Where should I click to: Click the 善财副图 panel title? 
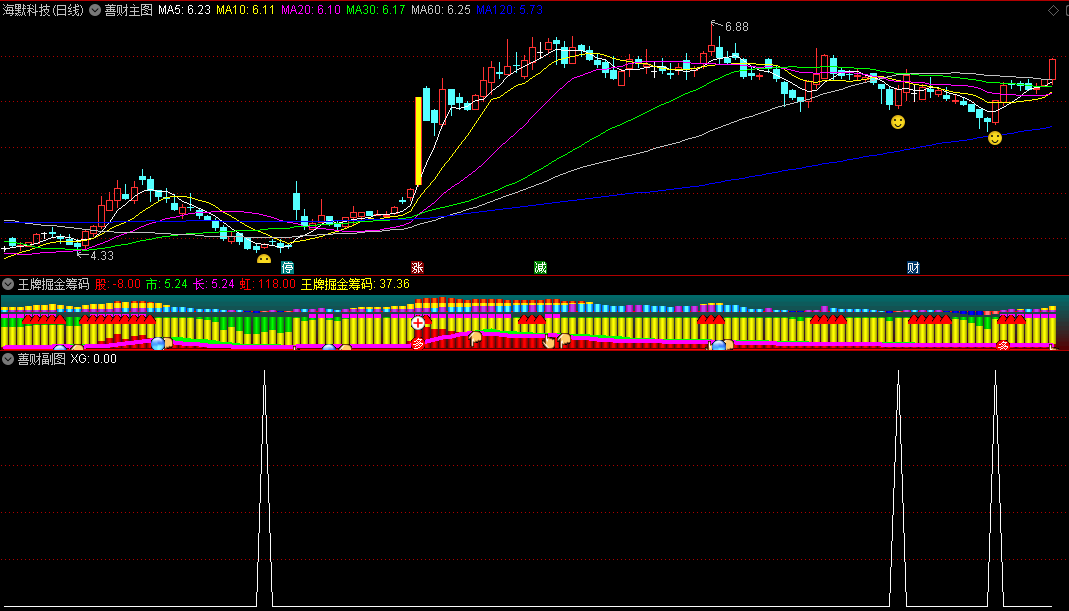coord(42,359)
